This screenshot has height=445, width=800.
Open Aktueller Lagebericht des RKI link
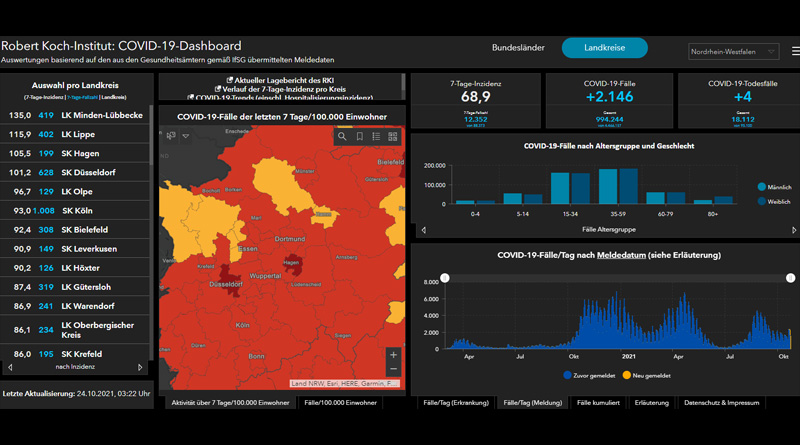pyautogui.click(x=280, y=80)
